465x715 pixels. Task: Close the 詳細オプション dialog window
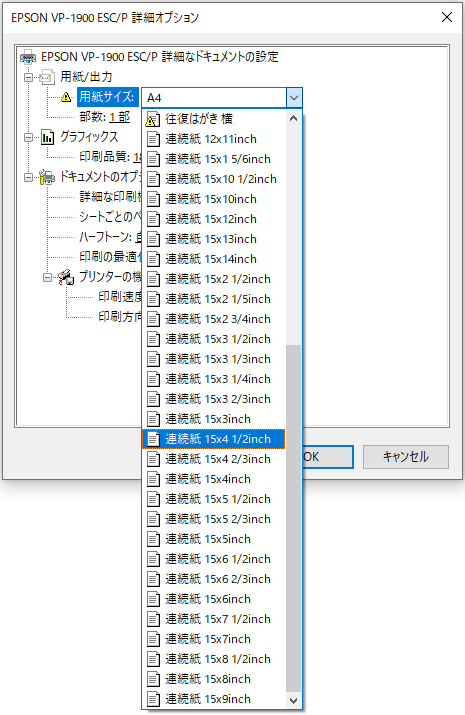pos(447,17)
